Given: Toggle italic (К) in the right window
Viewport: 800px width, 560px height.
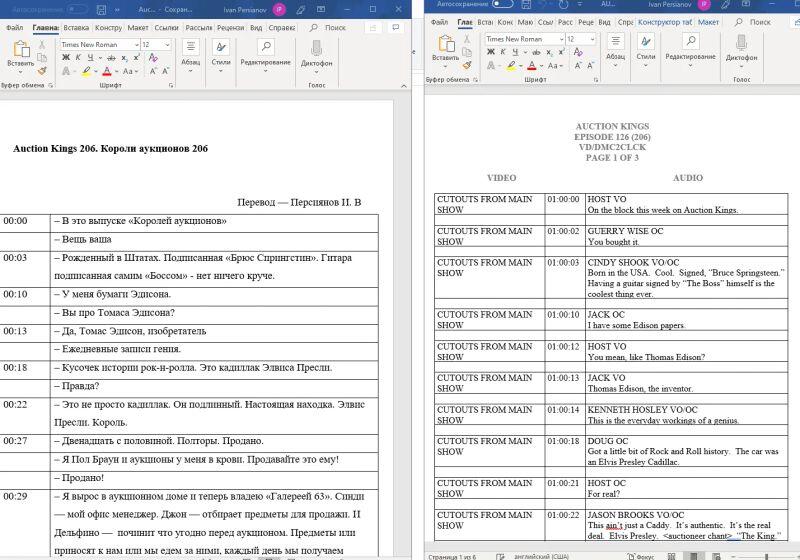Looking at the screenshot, I should [504, 52].
